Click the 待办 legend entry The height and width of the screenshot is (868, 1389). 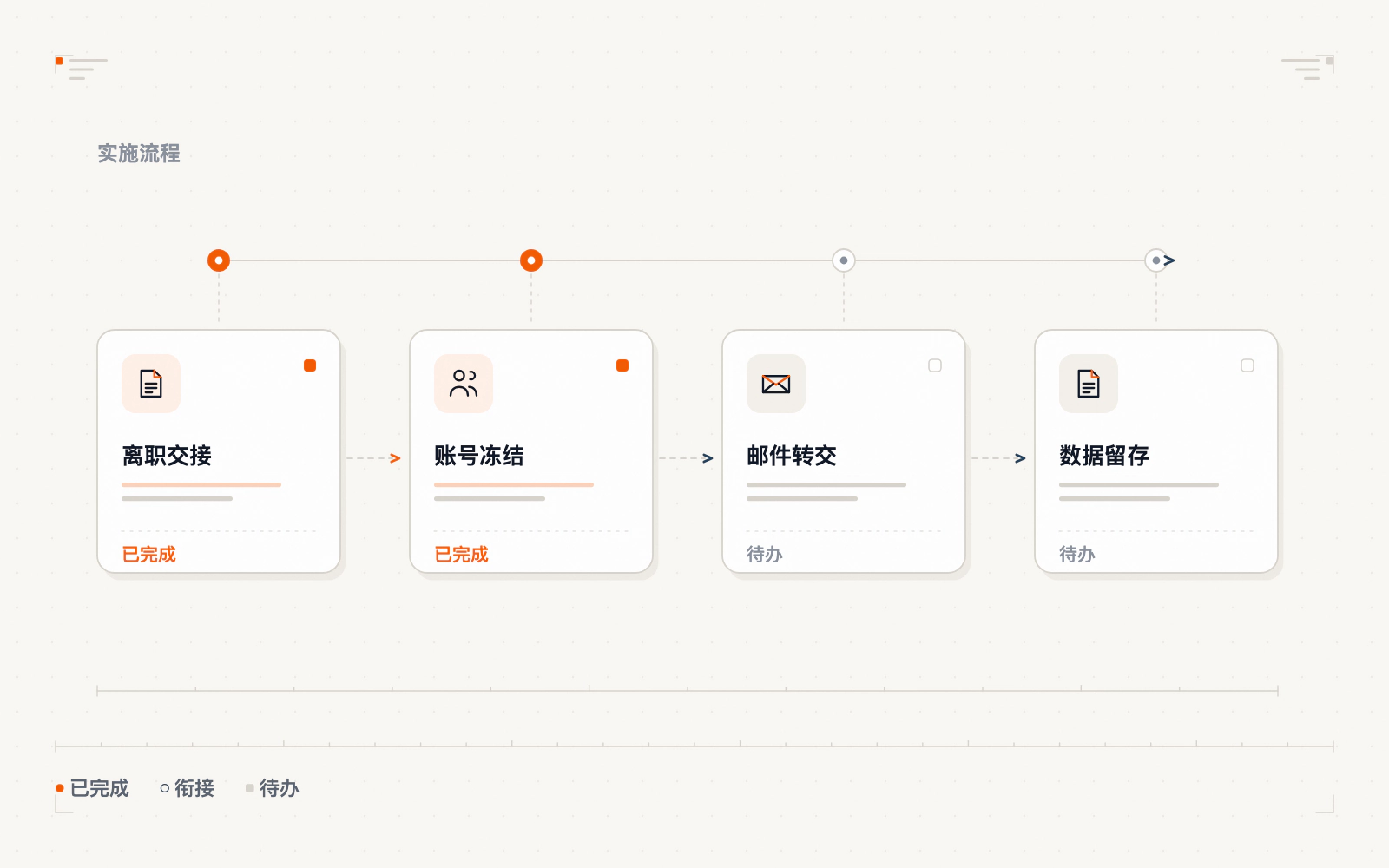(272, 788)
